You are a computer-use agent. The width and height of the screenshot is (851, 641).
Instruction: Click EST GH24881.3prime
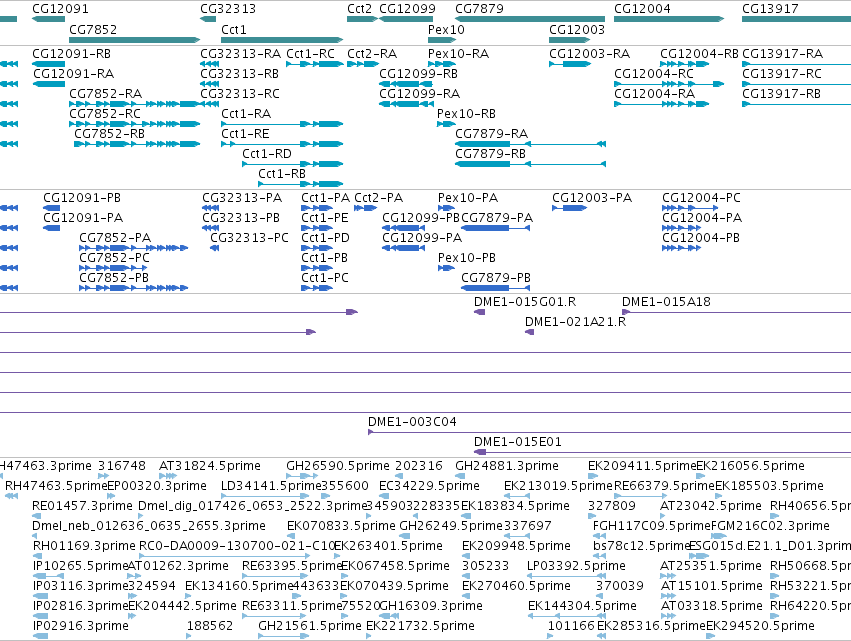(460, 476)
